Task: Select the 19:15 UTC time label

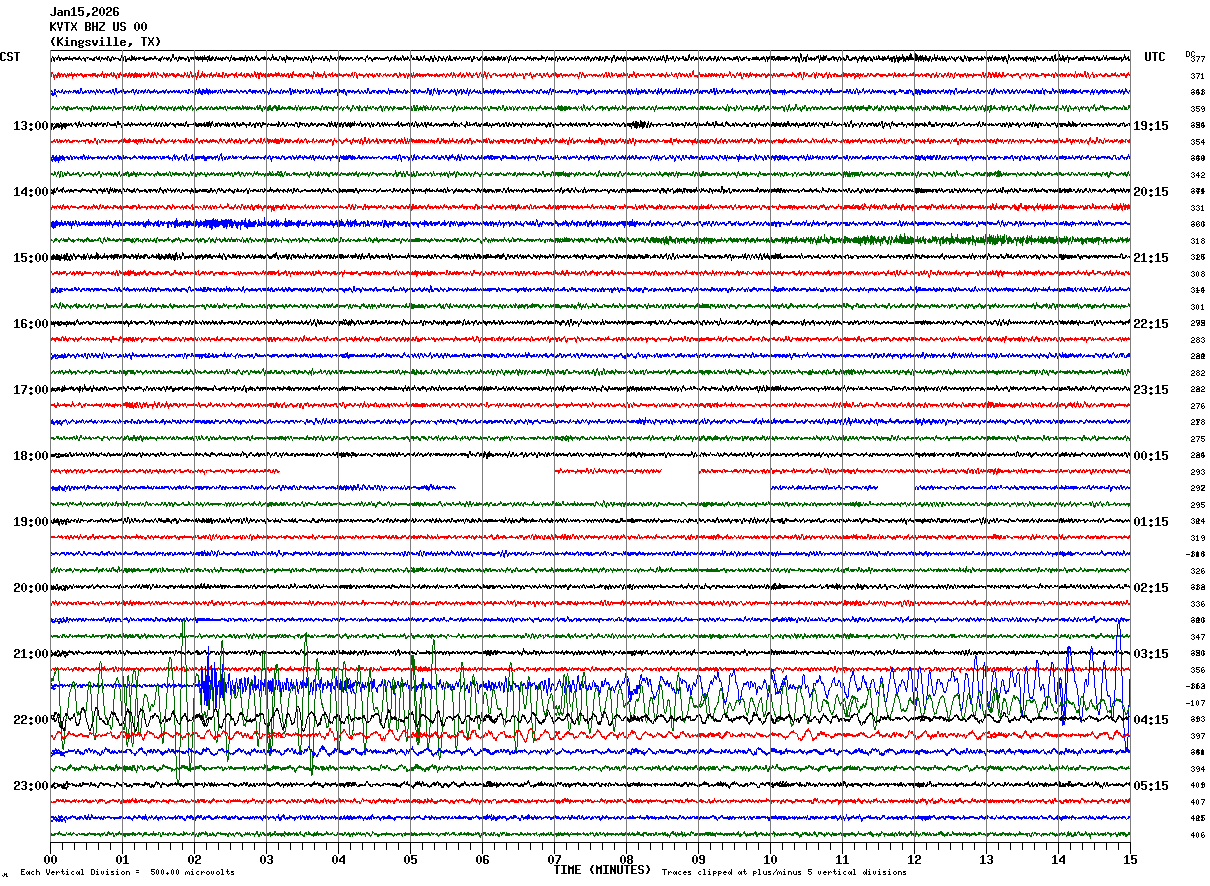Action: click(x=1150, y=126)
